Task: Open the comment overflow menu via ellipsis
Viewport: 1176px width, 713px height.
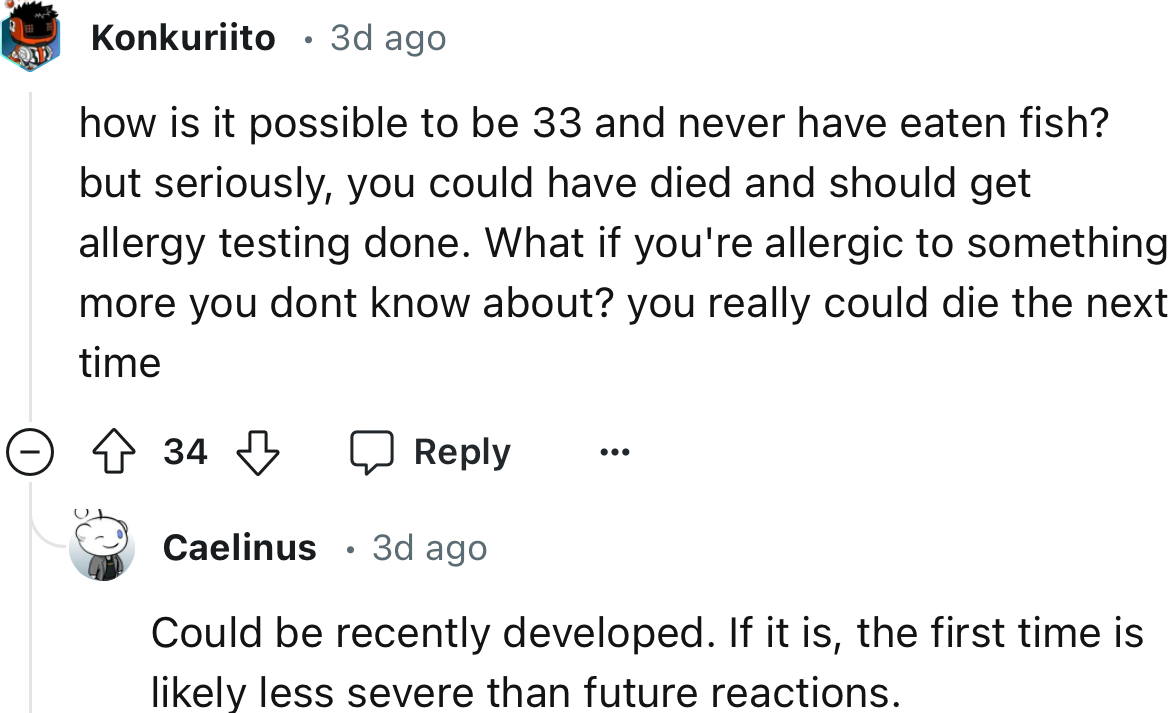Action: pyautogui.click(x=614, y=451)
